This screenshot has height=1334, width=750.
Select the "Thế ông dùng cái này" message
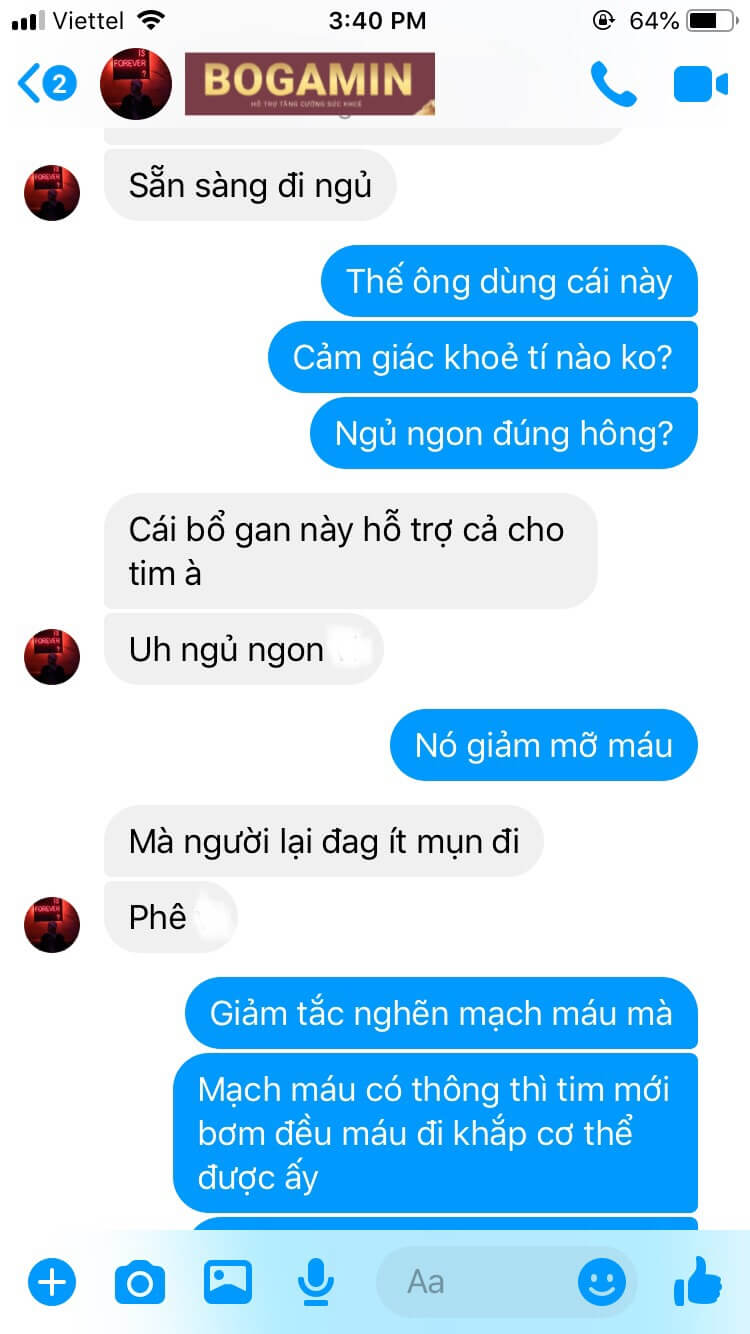509,281
